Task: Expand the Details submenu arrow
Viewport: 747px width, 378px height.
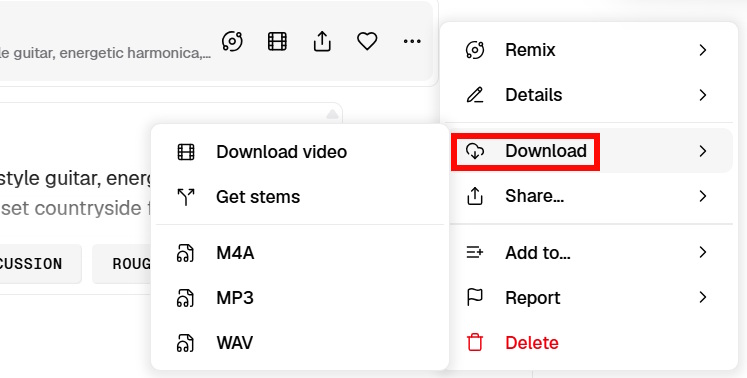Action: coord(703,95)
